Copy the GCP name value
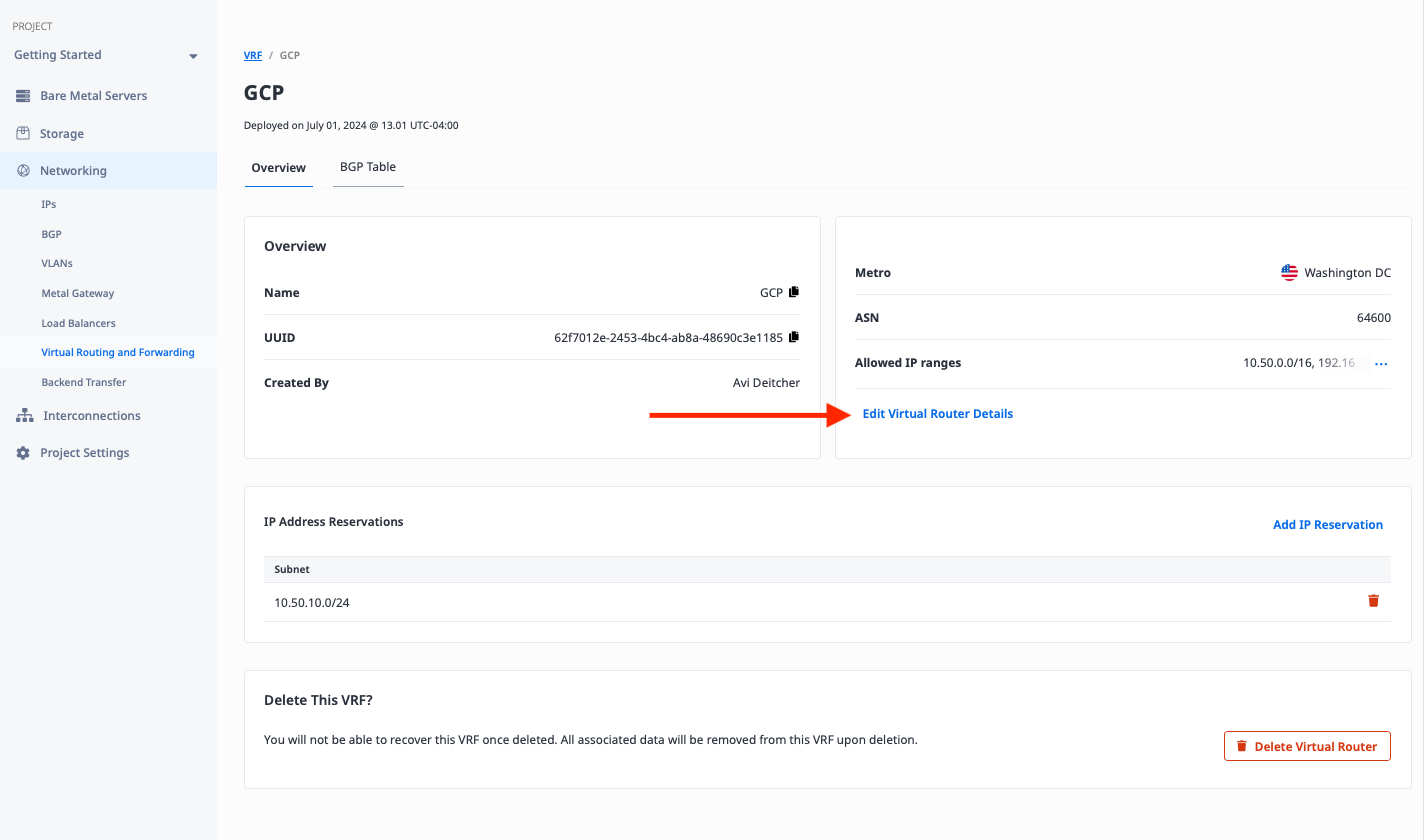Image resolution: width=1424 pixels, height=840 pixels. pyautogui.click(x=794, y=292)
